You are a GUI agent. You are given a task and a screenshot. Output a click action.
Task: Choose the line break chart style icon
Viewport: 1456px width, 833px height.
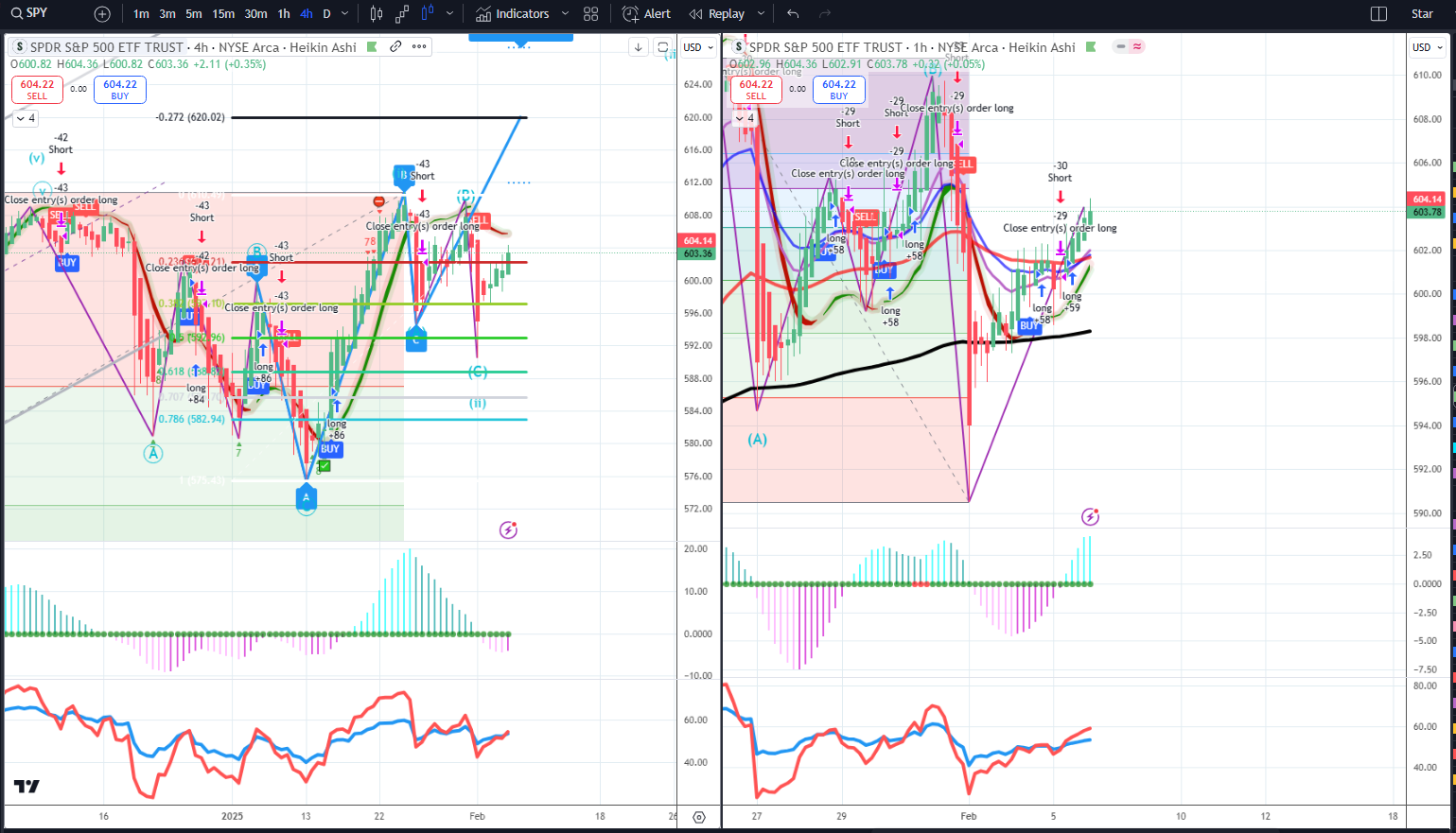402,14
